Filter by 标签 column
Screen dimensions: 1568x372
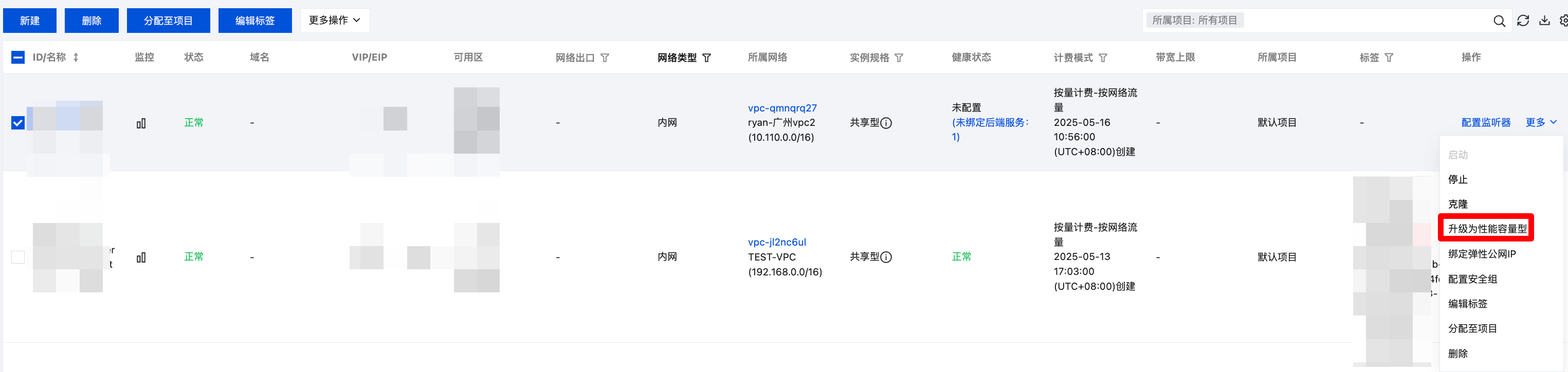tap(1389, 58)
